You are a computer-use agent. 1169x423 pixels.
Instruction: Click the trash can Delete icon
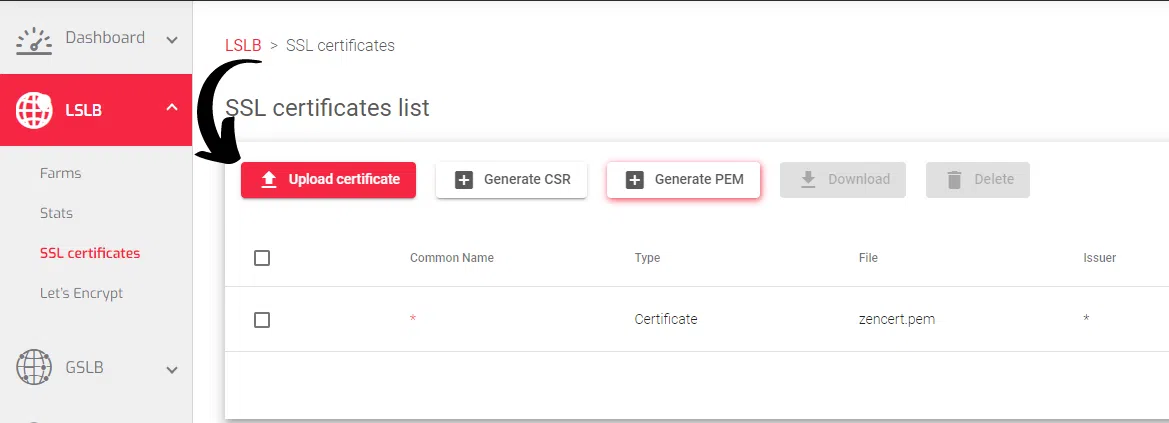coord(954,180)
